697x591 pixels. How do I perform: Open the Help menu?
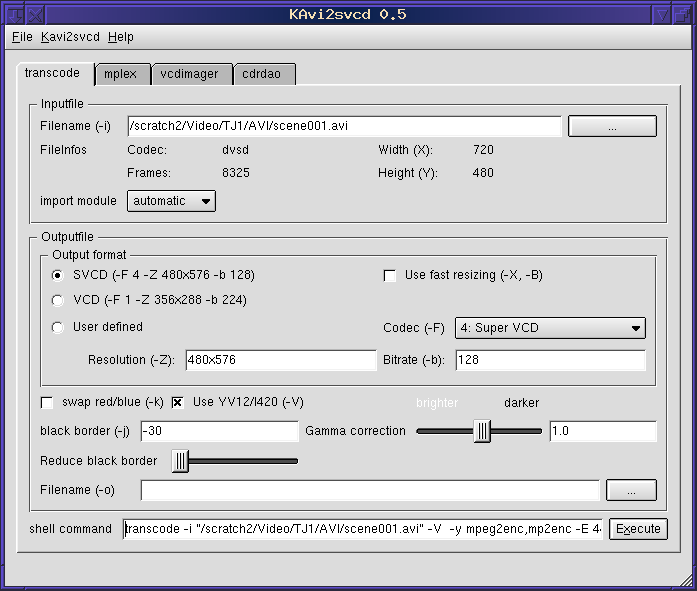tap(120, 37)
